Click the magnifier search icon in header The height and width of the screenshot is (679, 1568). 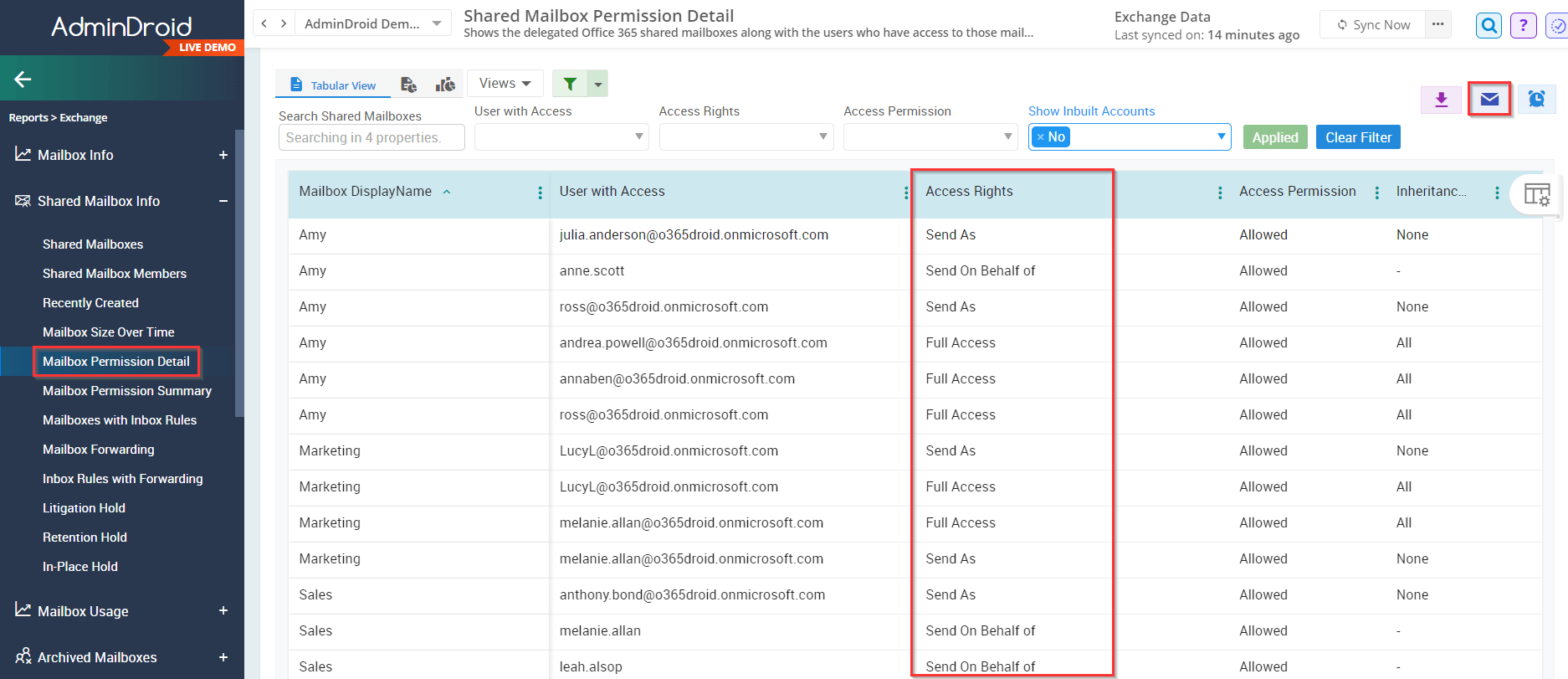point(1489,25)
